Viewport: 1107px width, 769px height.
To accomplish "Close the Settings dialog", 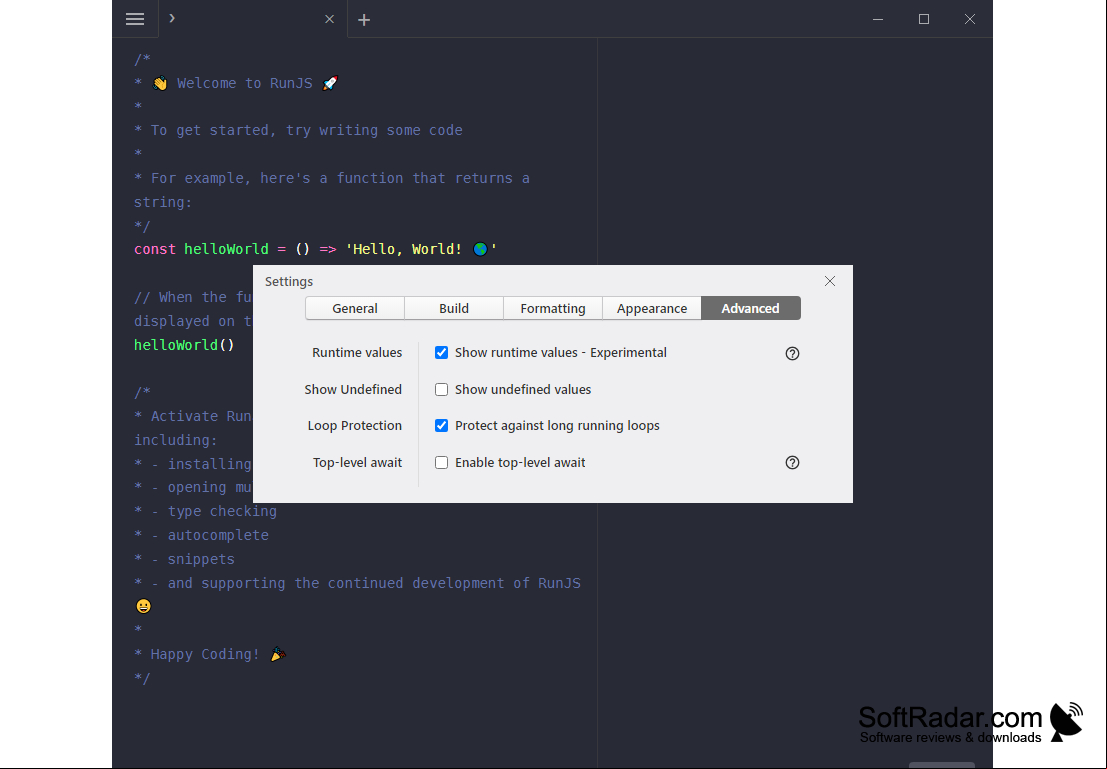I will [830, 281].
